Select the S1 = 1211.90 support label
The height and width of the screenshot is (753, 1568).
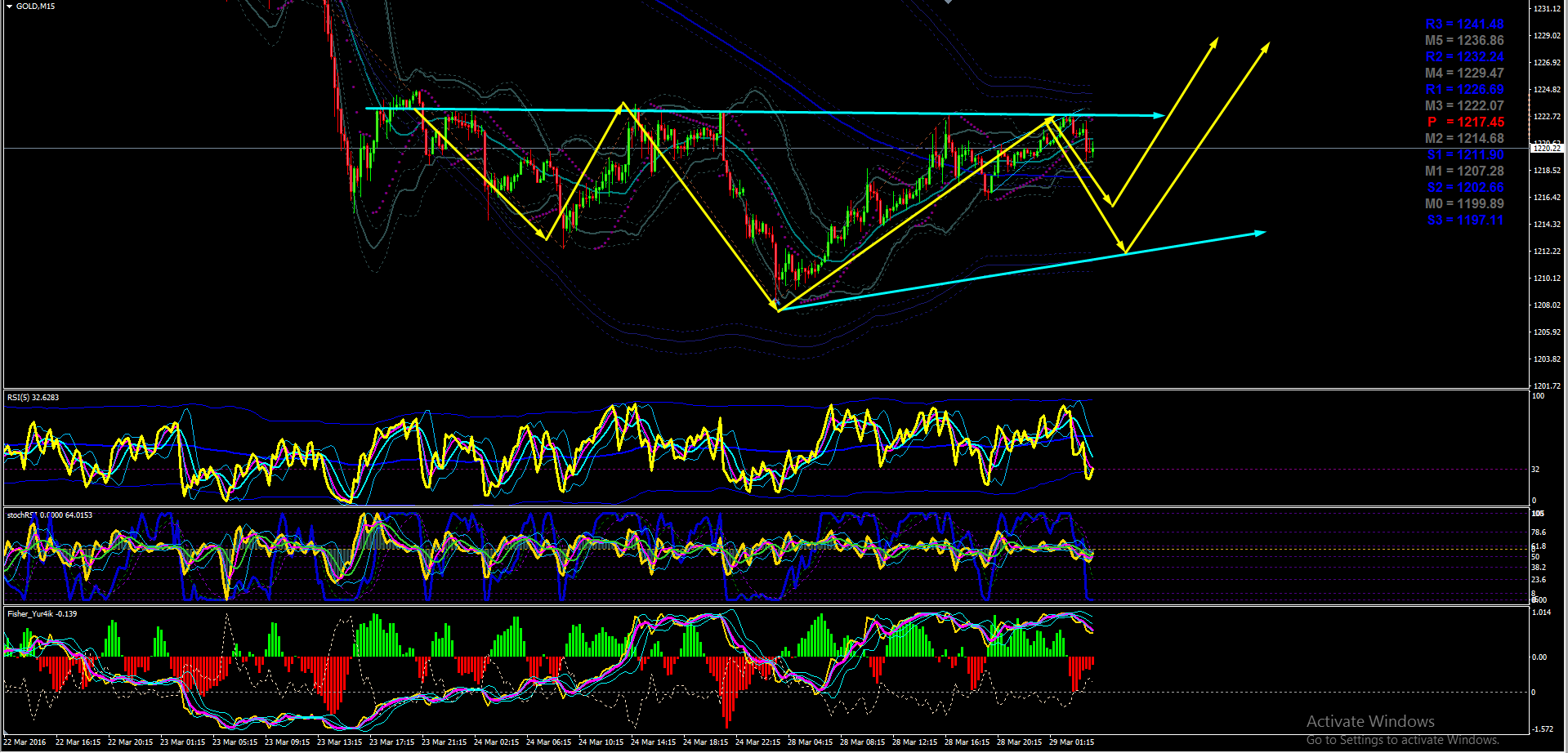coord(1465,155)
